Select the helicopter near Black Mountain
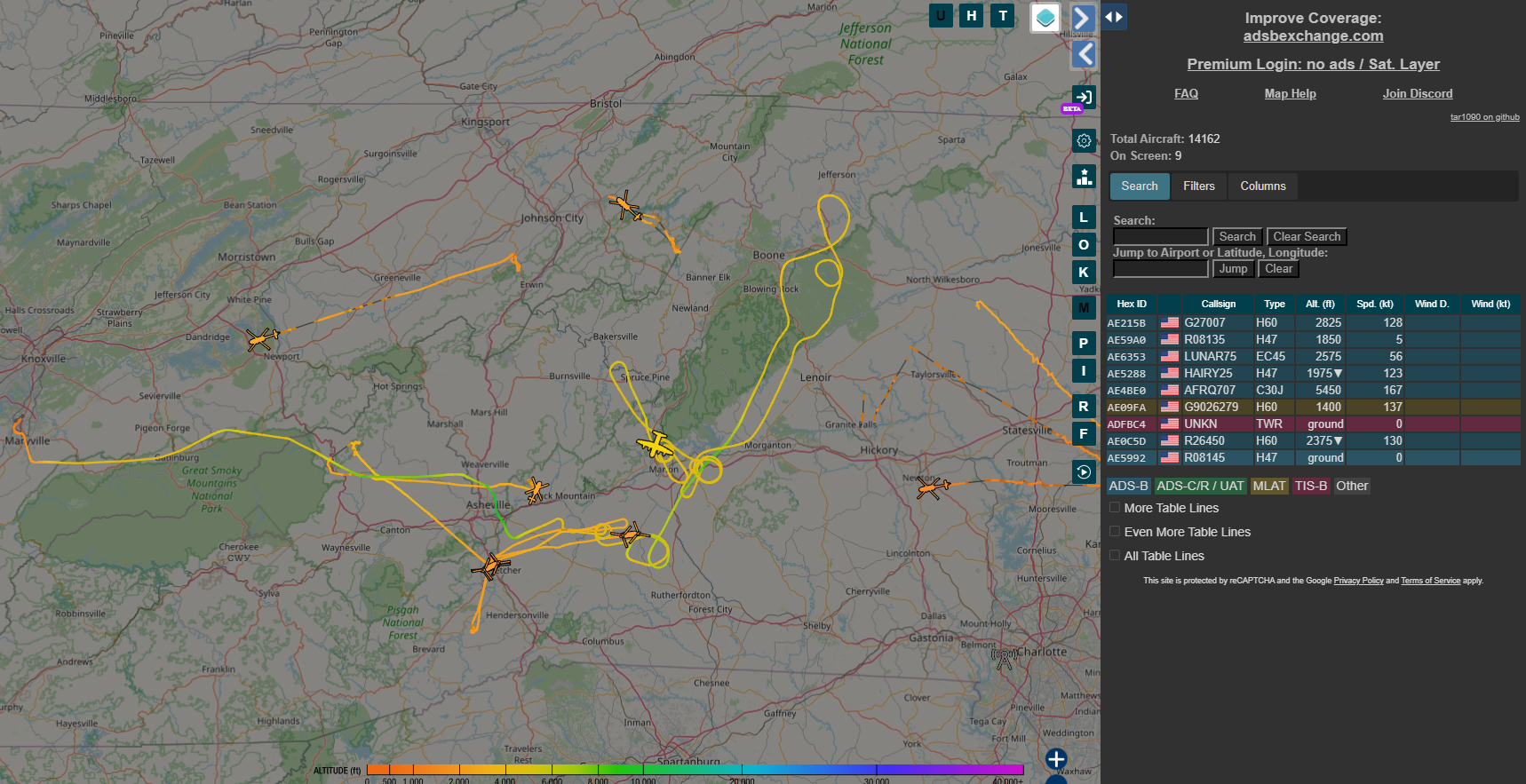The image size is (1526, 784). [x=536, y=489]
